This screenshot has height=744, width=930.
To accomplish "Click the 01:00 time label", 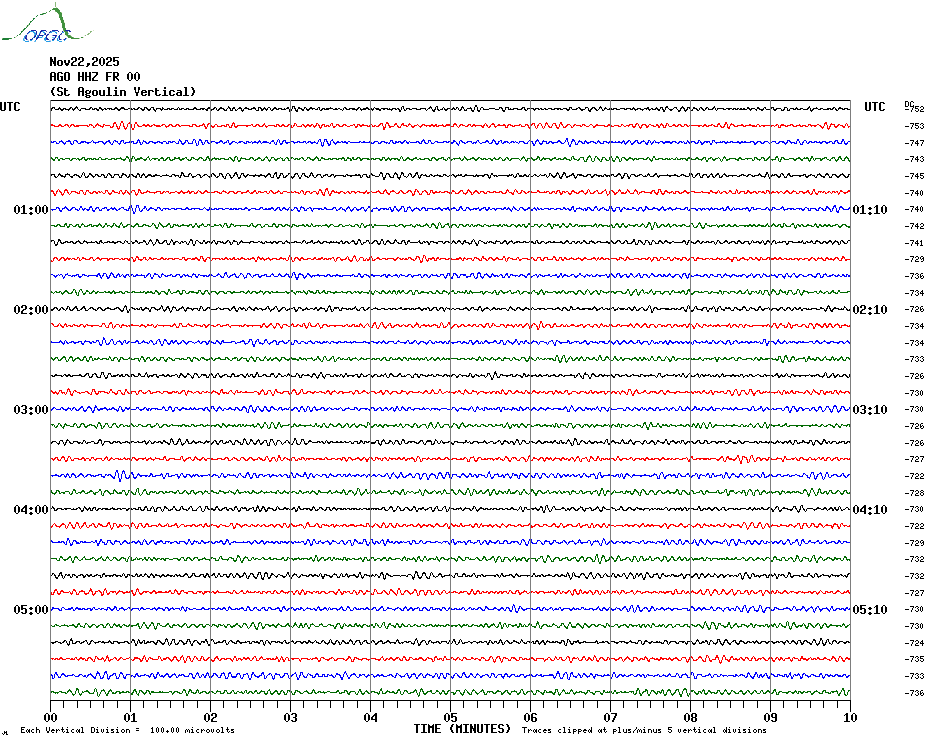I will (x=31, y=209).
